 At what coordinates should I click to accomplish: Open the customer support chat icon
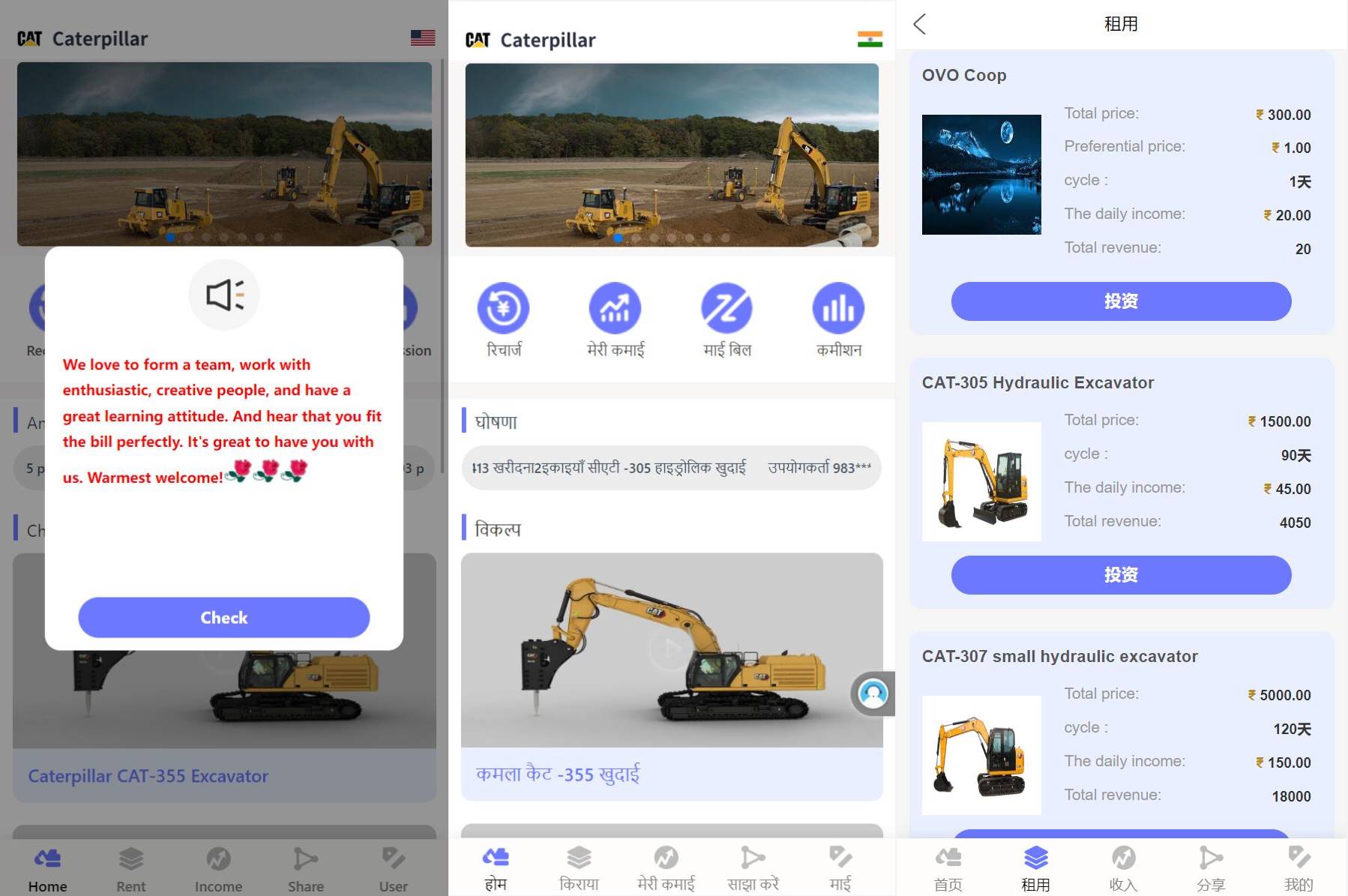click(x=872, y=694)
